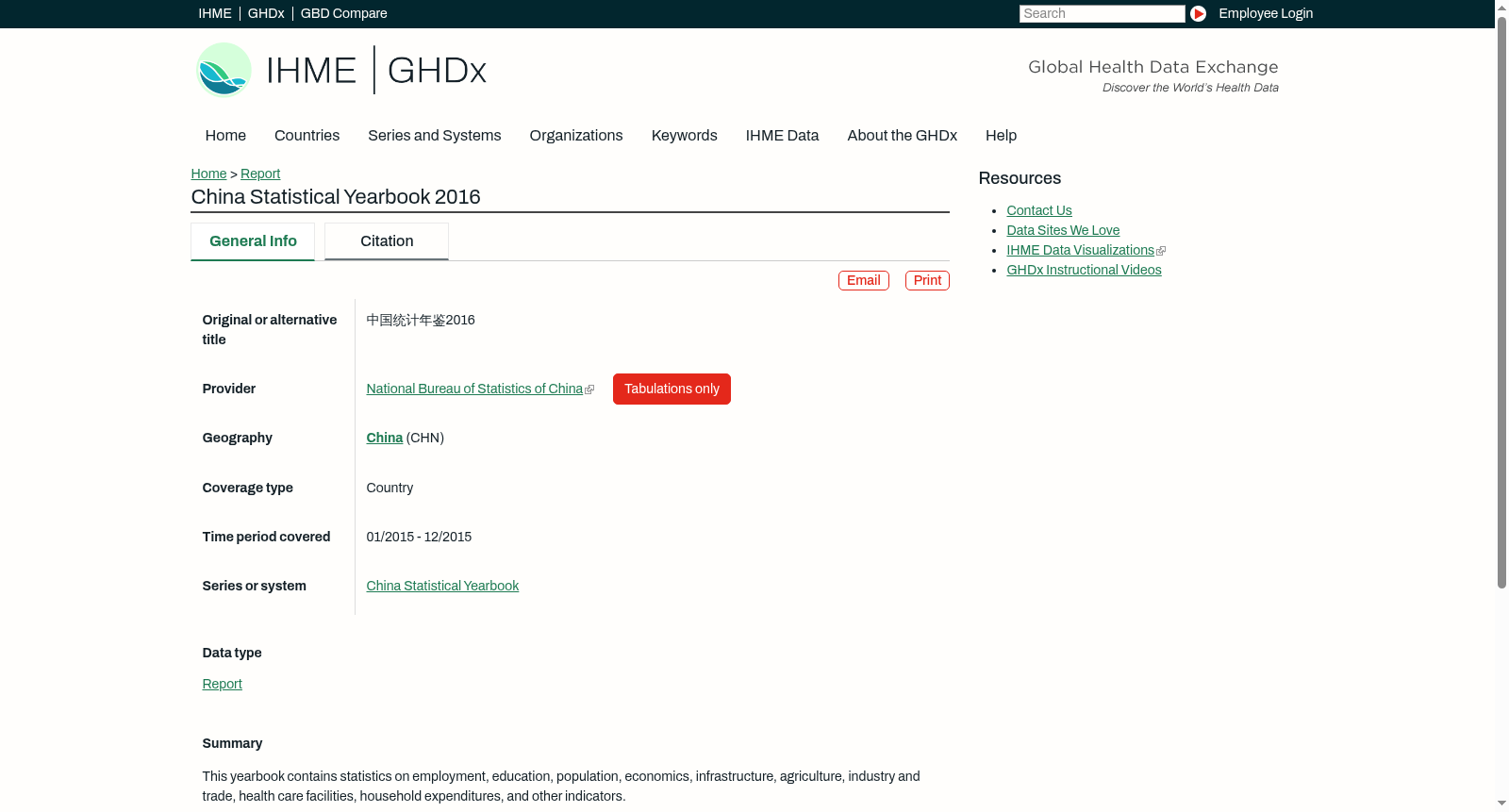Open the GHDx Instructional Videos link
This screenshot has height=812, width=1509.
click(x=1084, y=270)
